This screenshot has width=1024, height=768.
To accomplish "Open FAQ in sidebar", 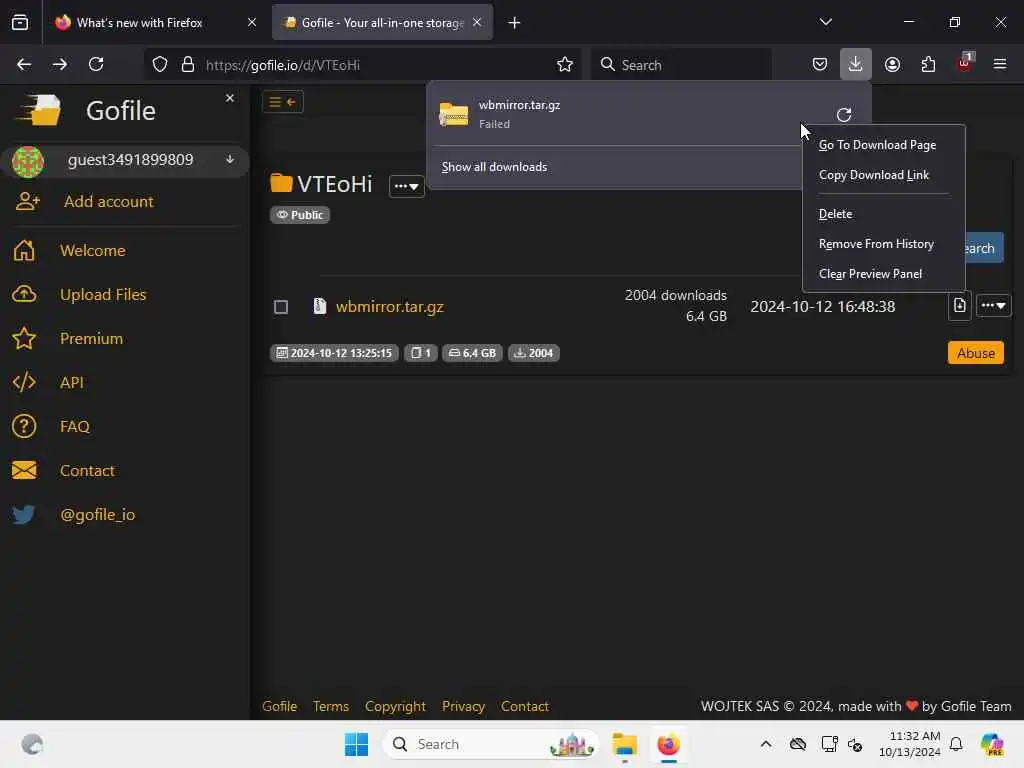I will [x=74, y=426].
